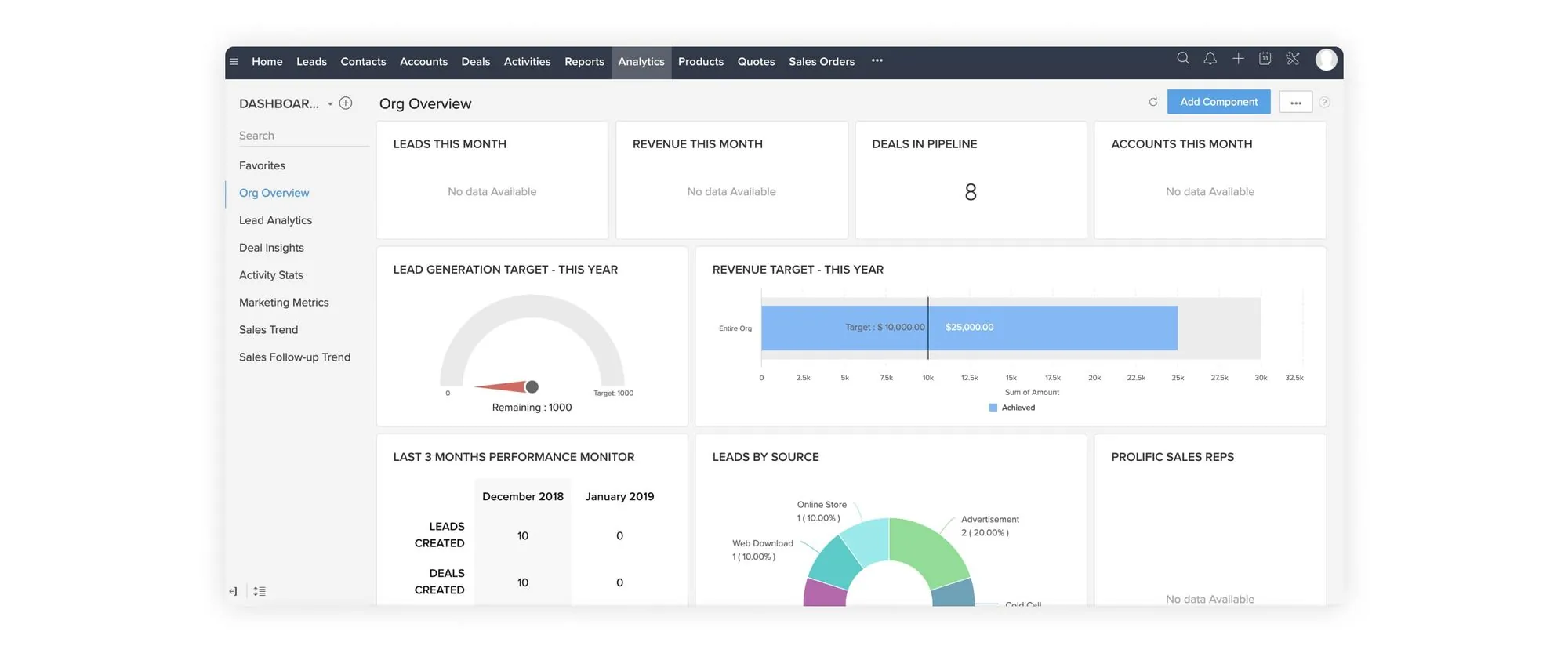Open the calendar icon in top bar
The width and height of the screenshot is (1568, 653).
click(x=1265, y=59)
